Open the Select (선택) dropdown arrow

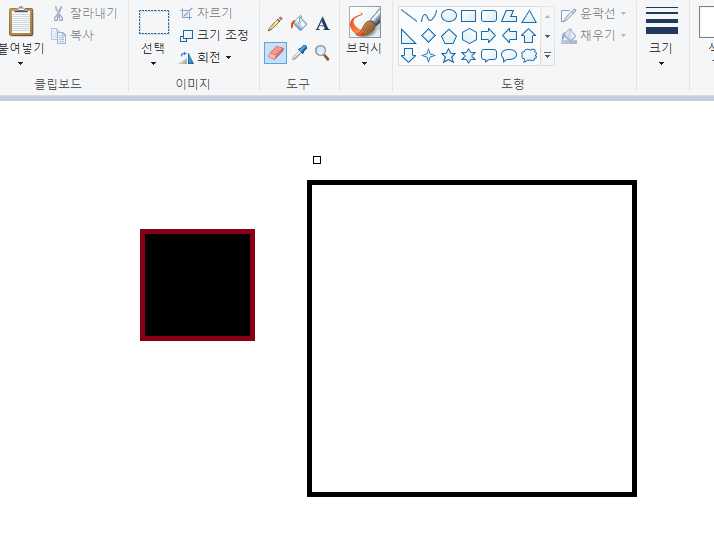153,64
